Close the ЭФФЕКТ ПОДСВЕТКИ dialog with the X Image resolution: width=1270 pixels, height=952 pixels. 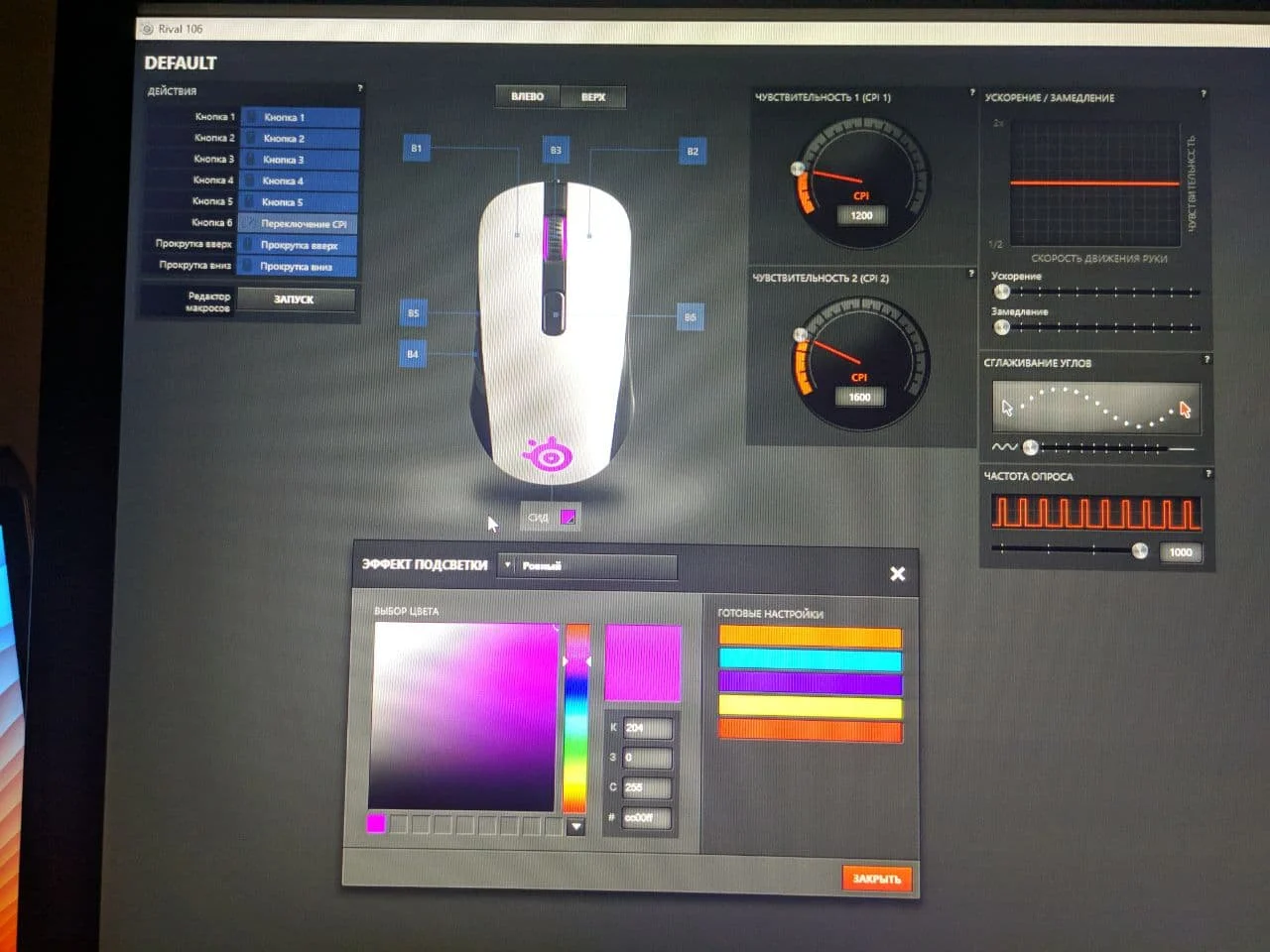(x=897, y=573)
